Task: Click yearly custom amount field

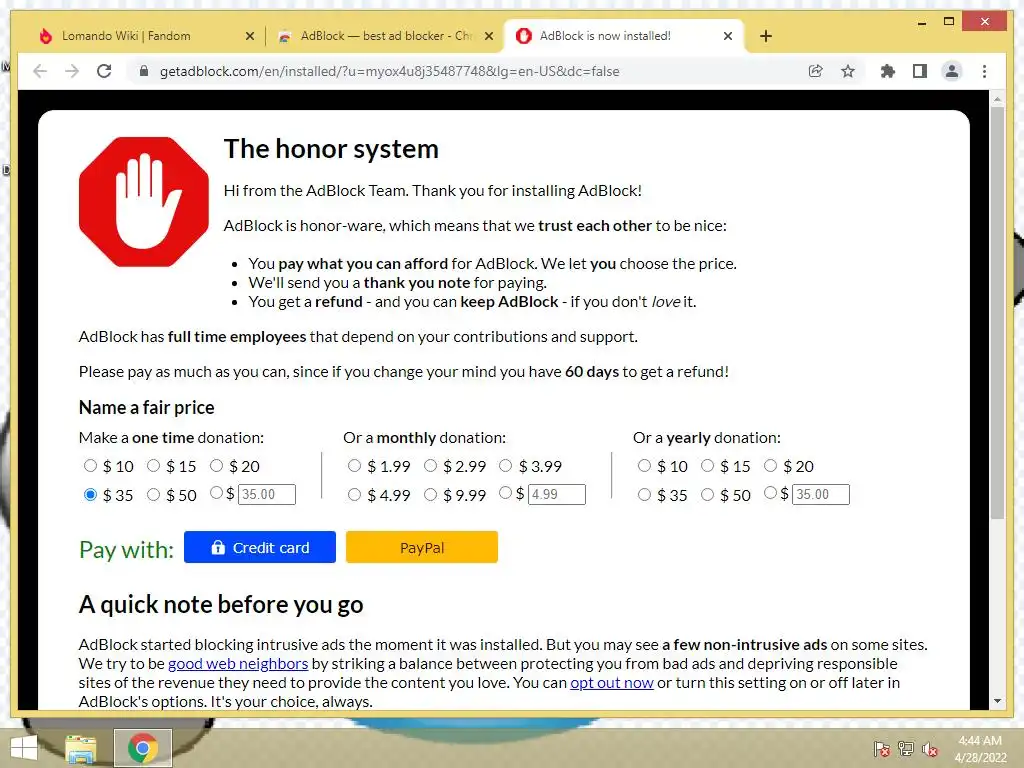Action: click(821, 494)
